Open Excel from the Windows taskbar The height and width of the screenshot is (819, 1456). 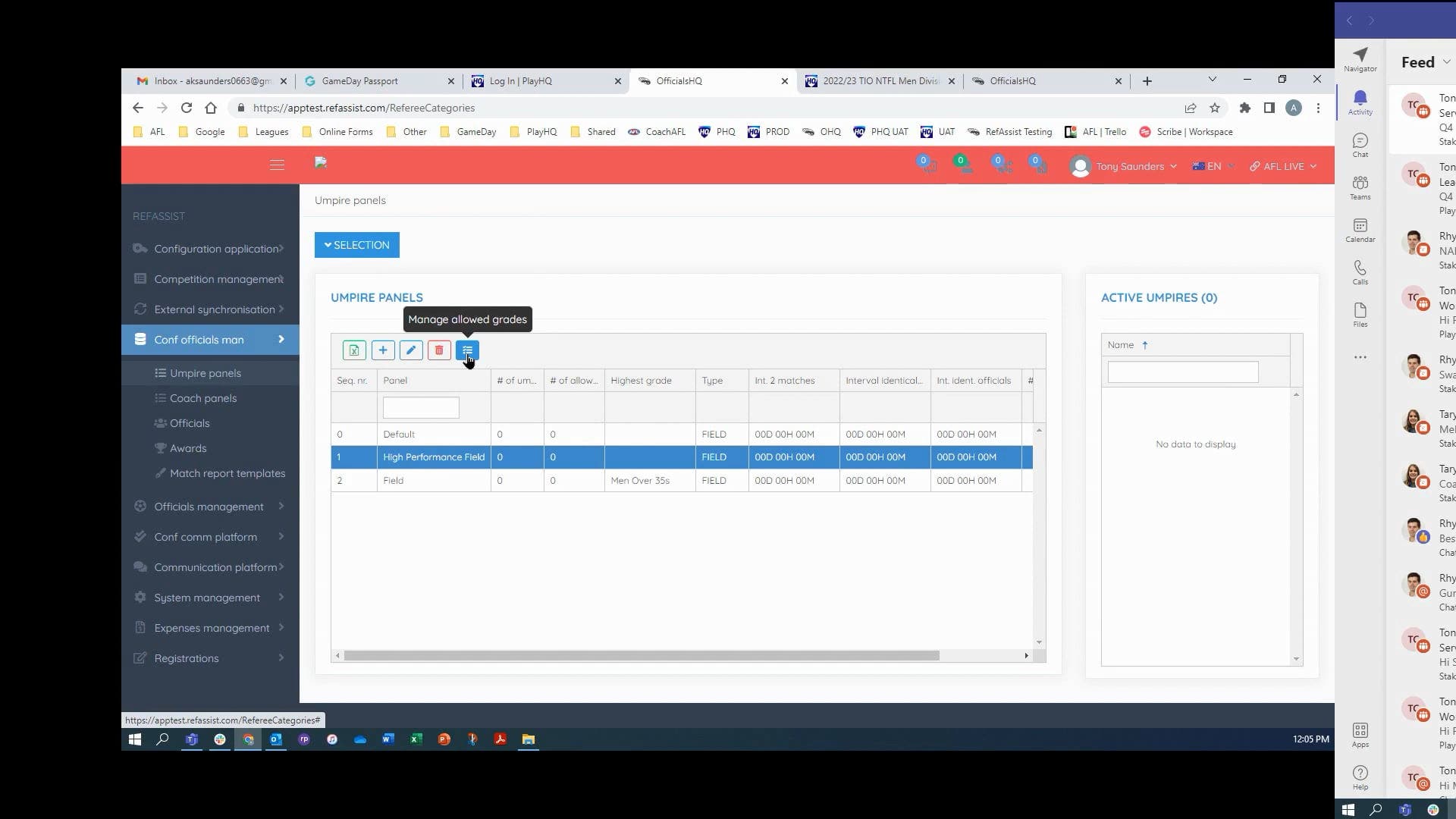(x=416, y=739)
